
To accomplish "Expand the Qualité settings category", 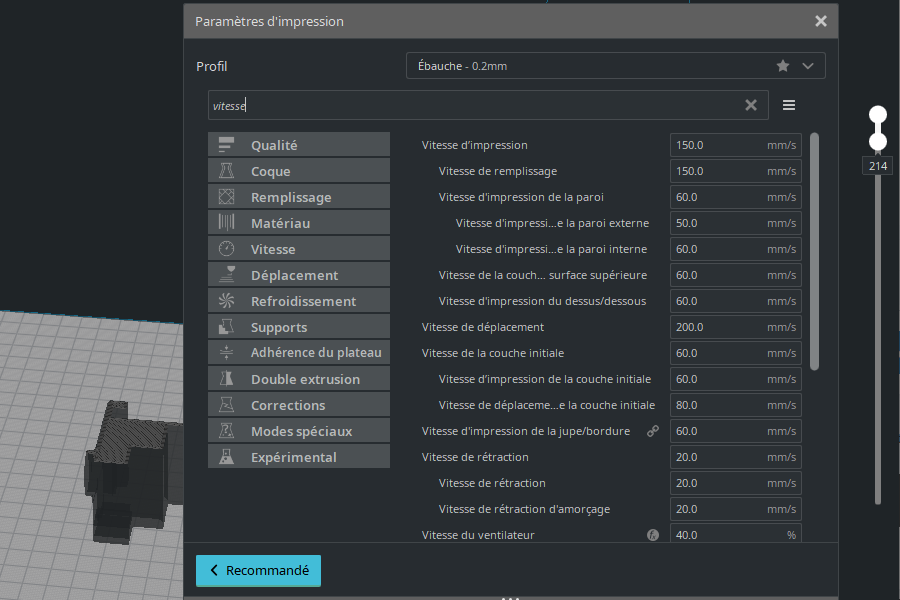I will (x=298, y=145).
